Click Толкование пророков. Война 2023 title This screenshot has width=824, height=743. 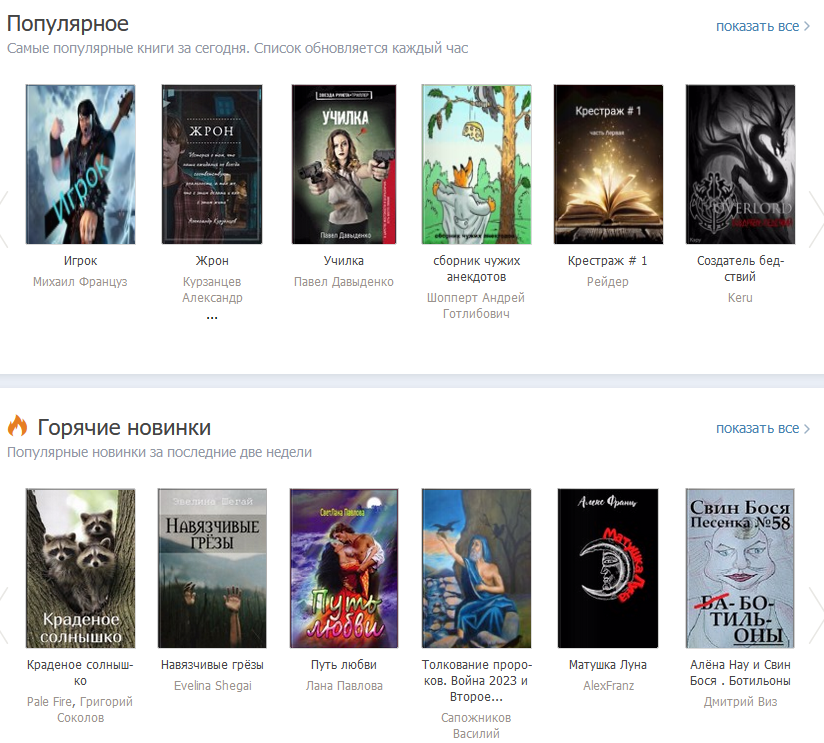tap(476, 680)
